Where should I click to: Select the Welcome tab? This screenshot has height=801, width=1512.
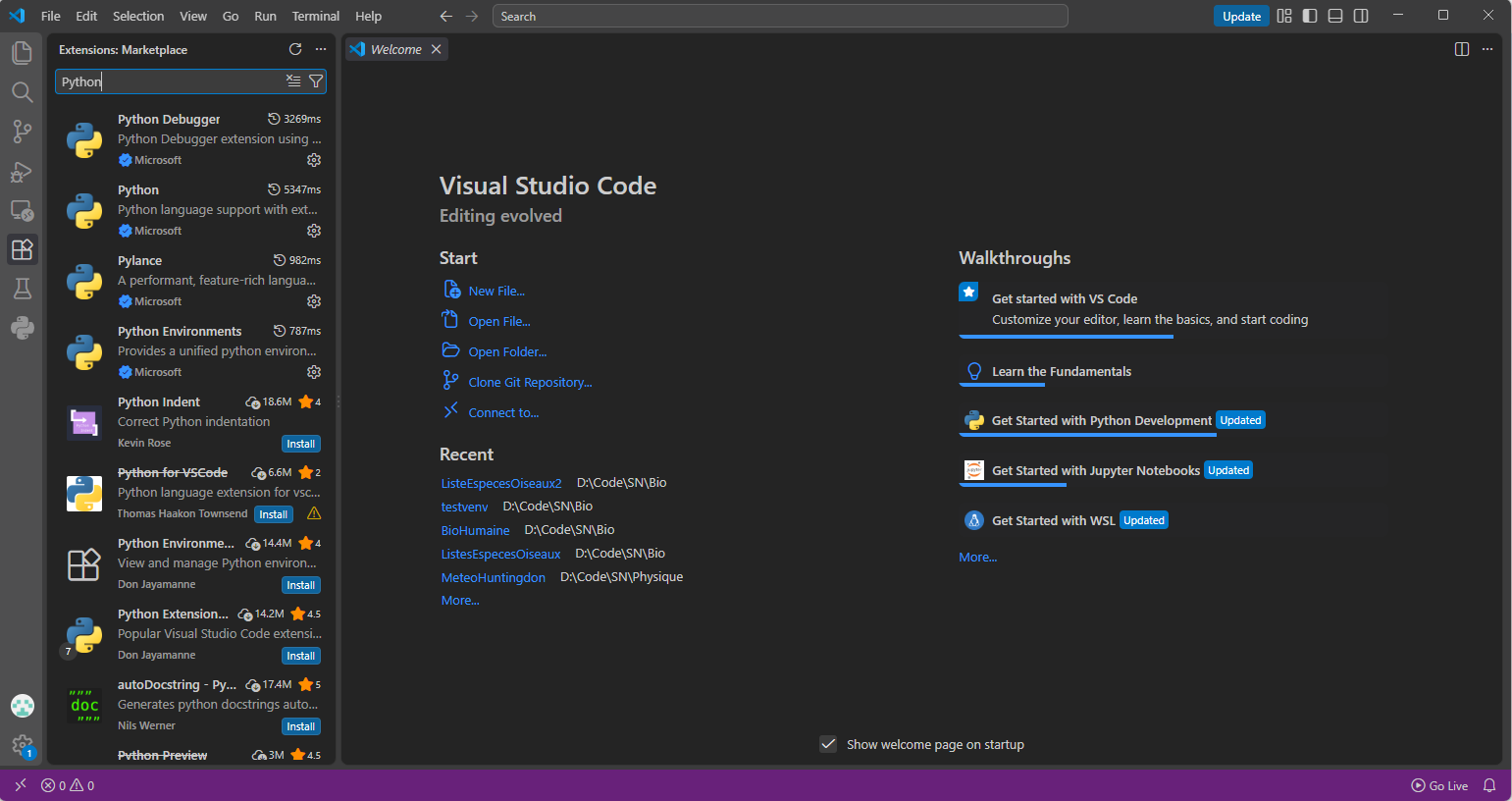tap(396, 49)
